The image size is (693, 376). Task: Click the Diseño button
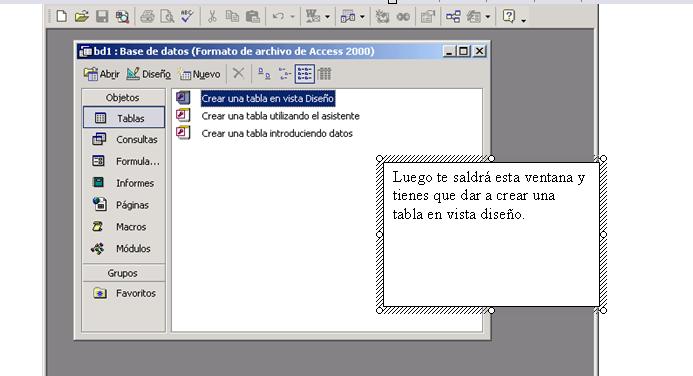click(x=148, y=74)
